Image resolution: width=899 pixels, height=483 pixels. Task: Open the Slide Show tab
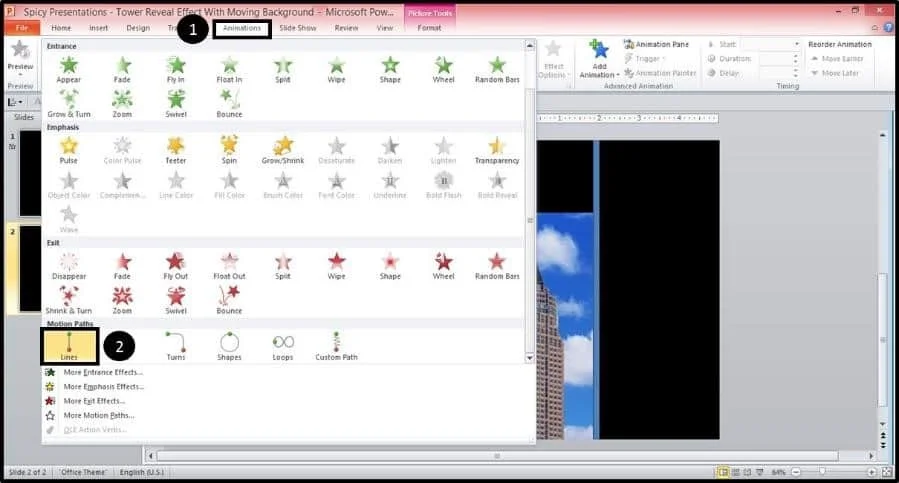[x=298, y=28]
